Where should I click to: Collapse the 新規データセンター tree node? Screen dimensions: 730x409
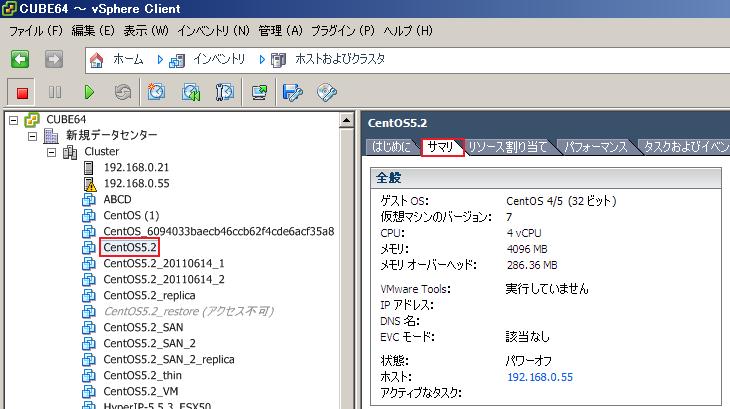pos(32,136)
